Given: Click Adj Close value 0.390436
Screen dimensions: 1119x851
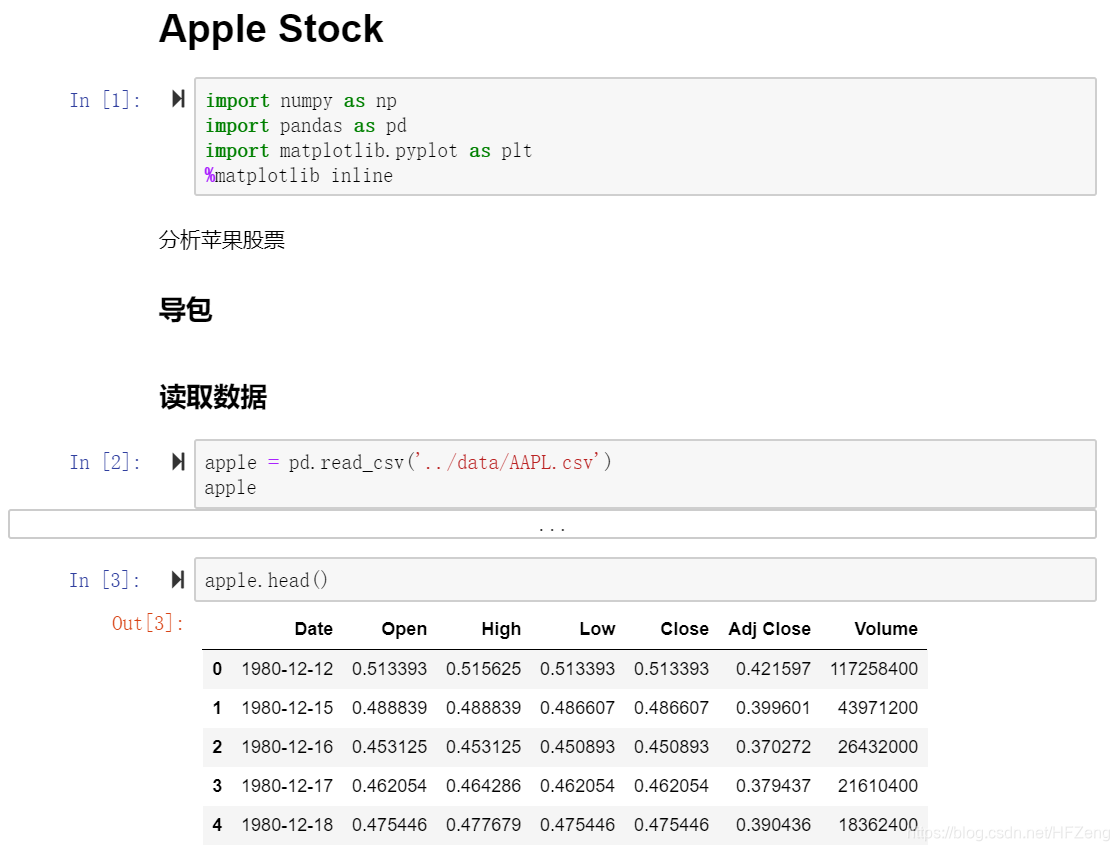Looking at the screenshot, I should pyautogui.click(x=774, y=825).
